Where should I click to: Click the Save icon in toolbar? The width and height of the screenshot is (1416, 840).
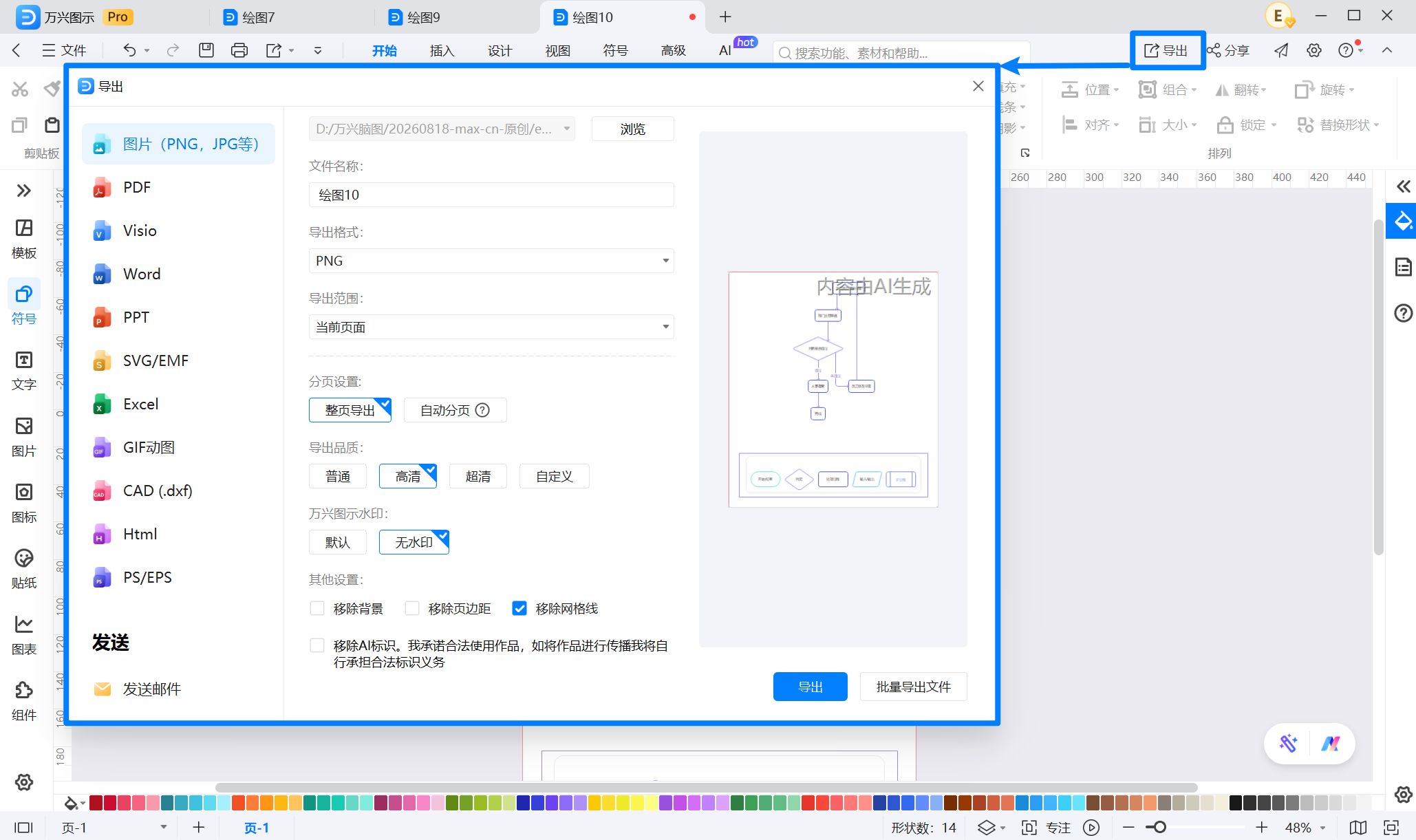206,50
